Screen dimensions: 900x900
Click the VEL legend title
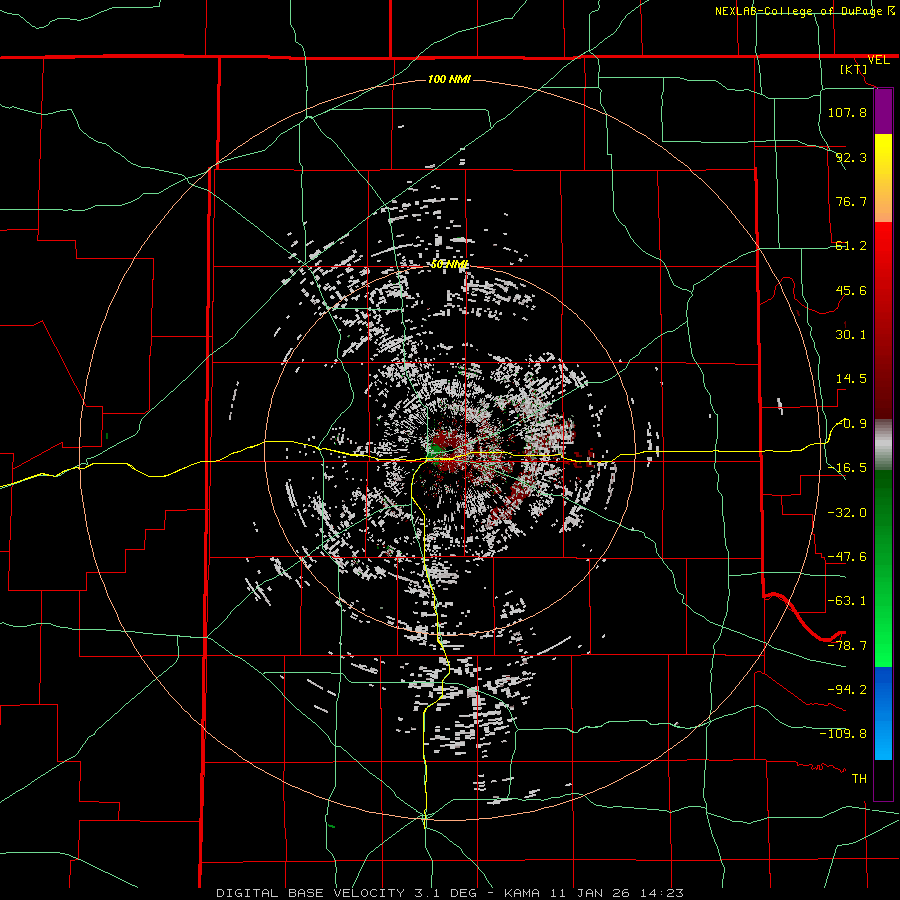click(878, 60)
